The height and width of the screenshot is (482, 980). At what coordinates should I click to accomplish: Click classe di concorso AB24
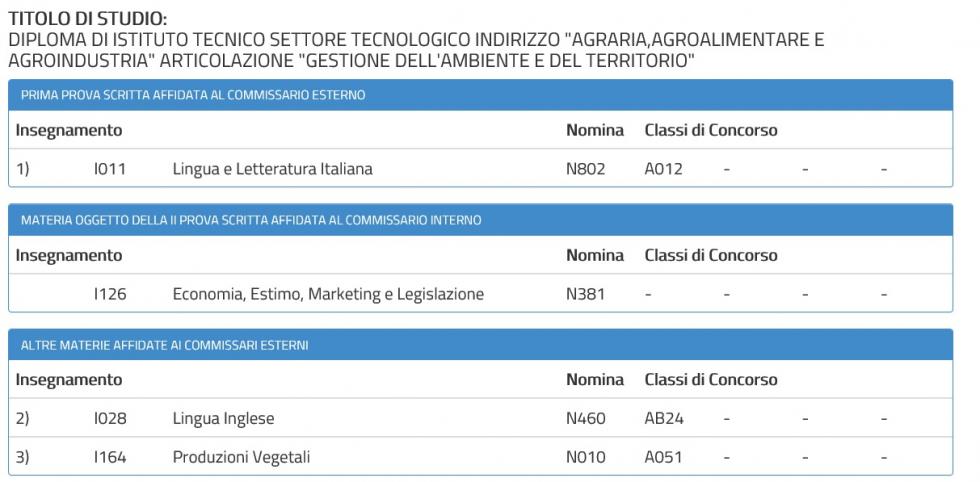(x=664, y=418)
